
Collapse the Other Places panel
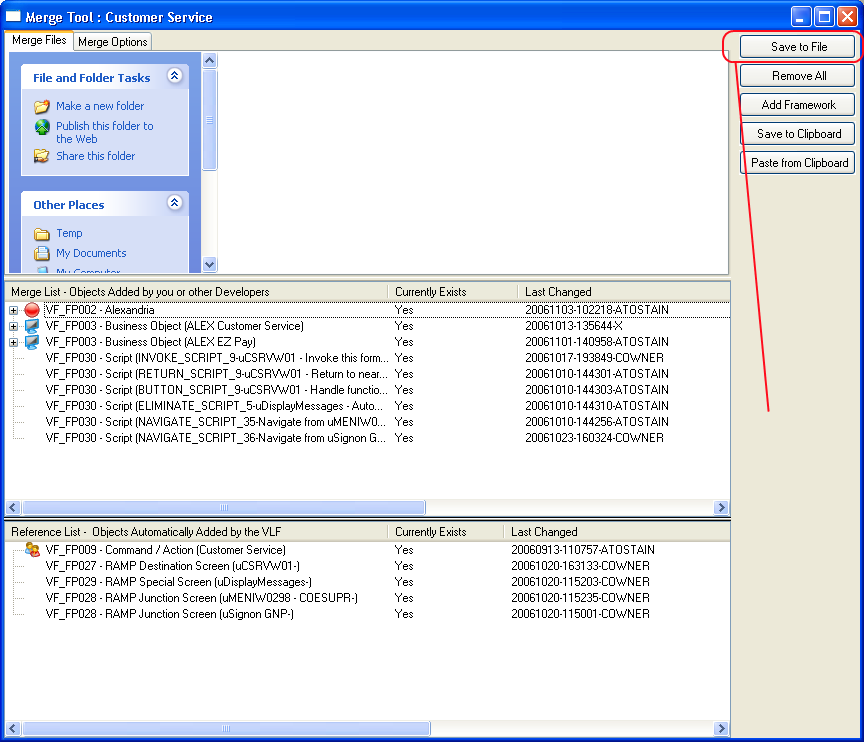coord(175,203)
